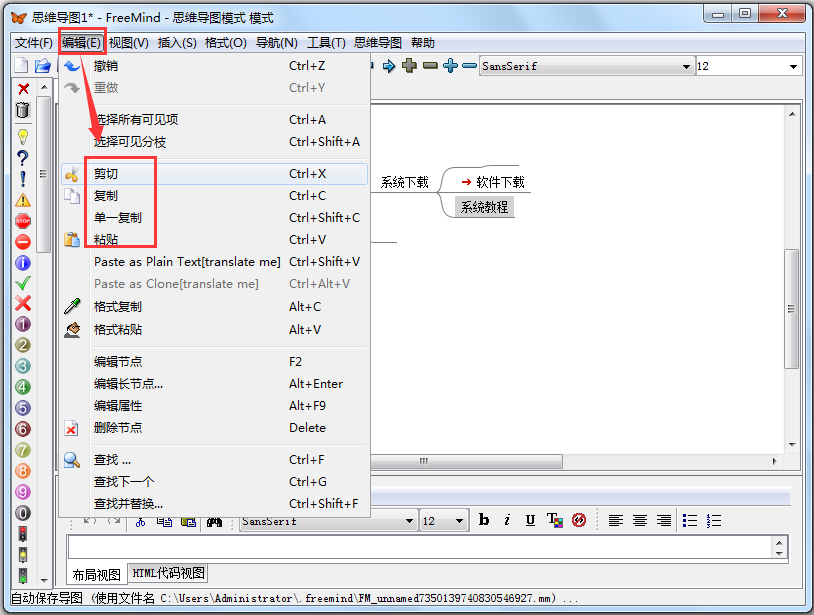
Task: Add the question mark icon
Action: point(23,158)
